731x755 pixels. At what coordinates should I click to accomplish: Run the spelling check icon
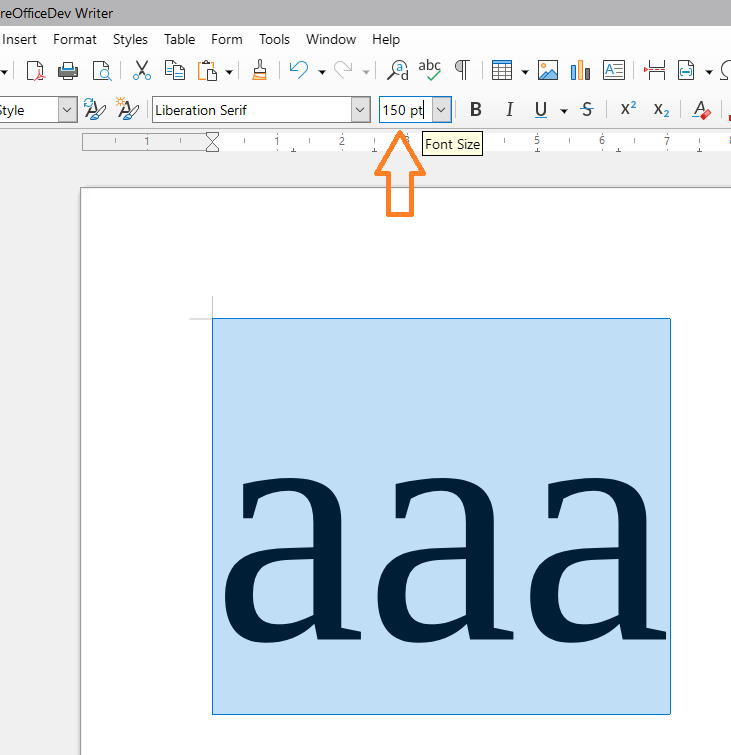click(430, 70)
